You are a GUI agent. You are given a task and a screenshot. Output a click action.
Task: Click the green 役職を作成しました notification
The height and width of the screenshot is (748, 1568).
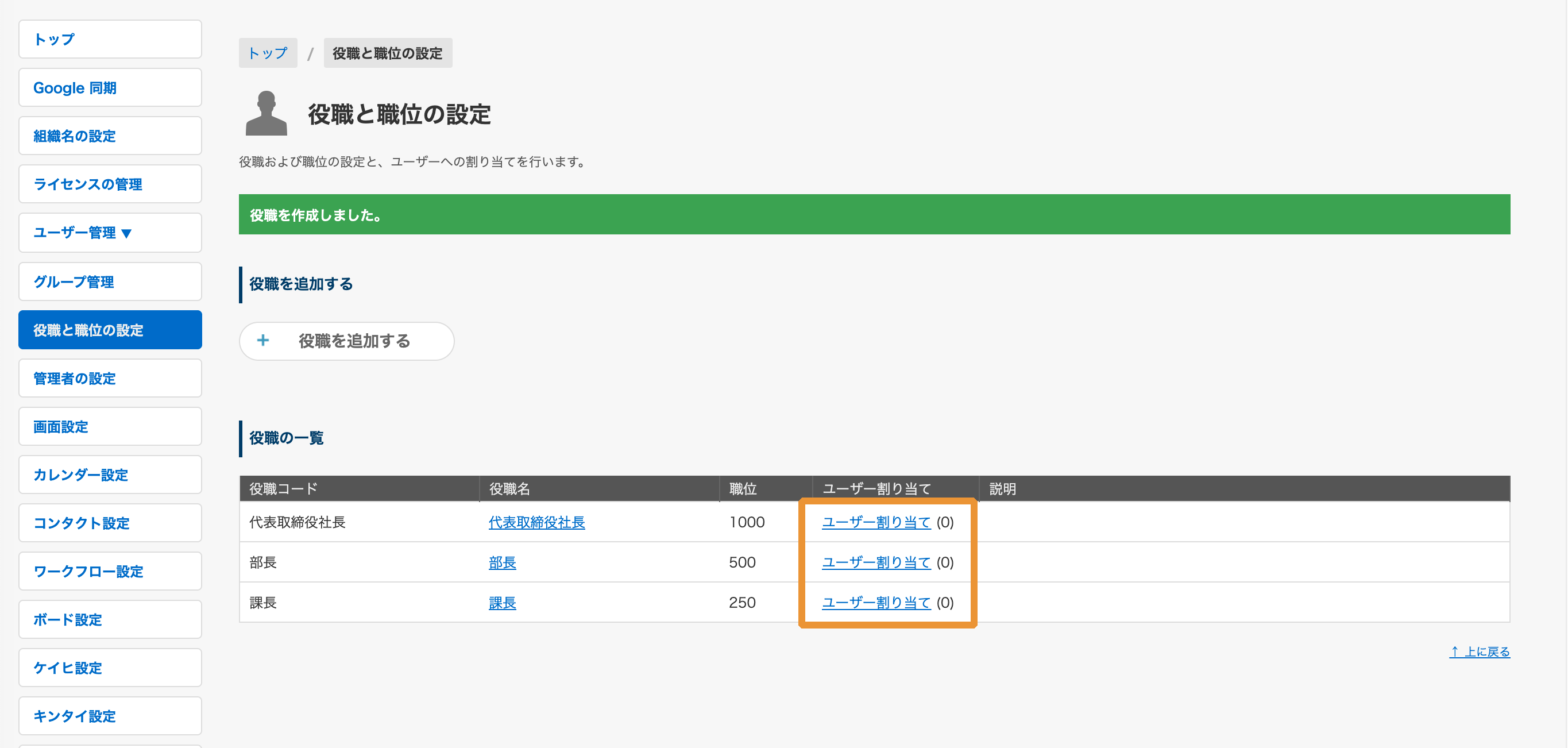pos(875,214)
